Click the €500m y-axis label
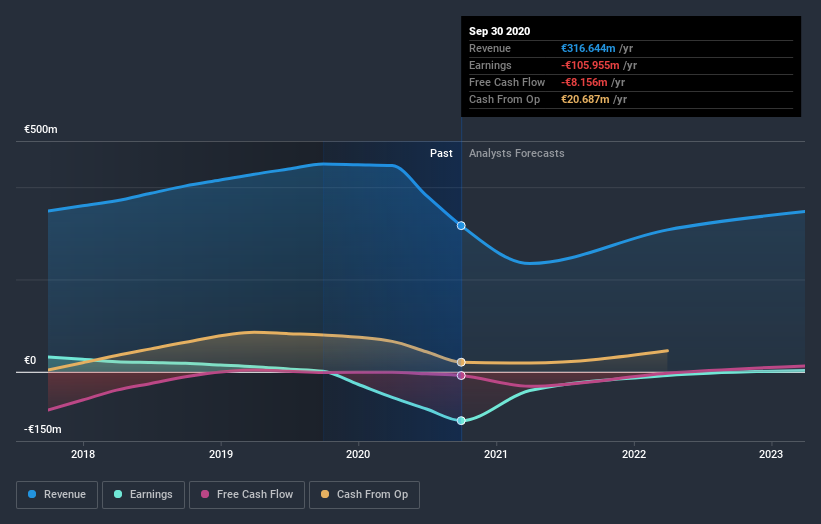Viewport: 821px width, 524px height. [x=41, y=129]
